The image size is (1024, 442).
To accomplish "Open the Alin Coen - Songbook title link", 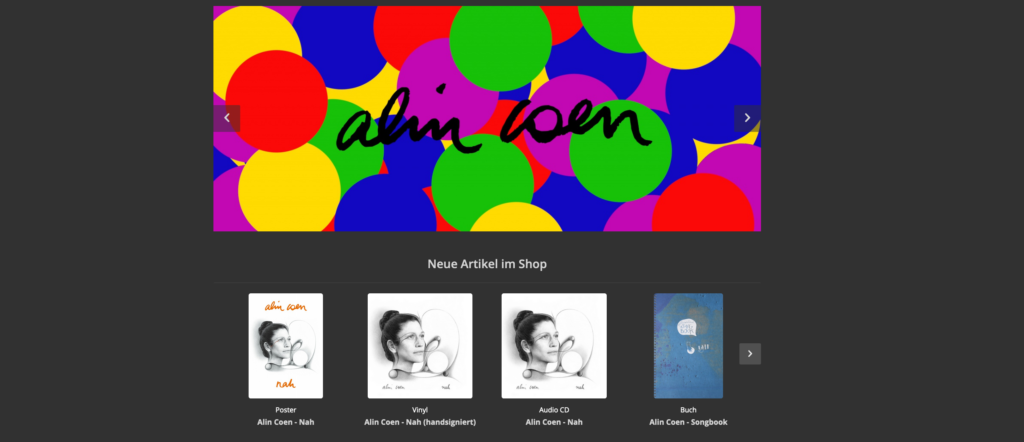I will tap(688, 422).
